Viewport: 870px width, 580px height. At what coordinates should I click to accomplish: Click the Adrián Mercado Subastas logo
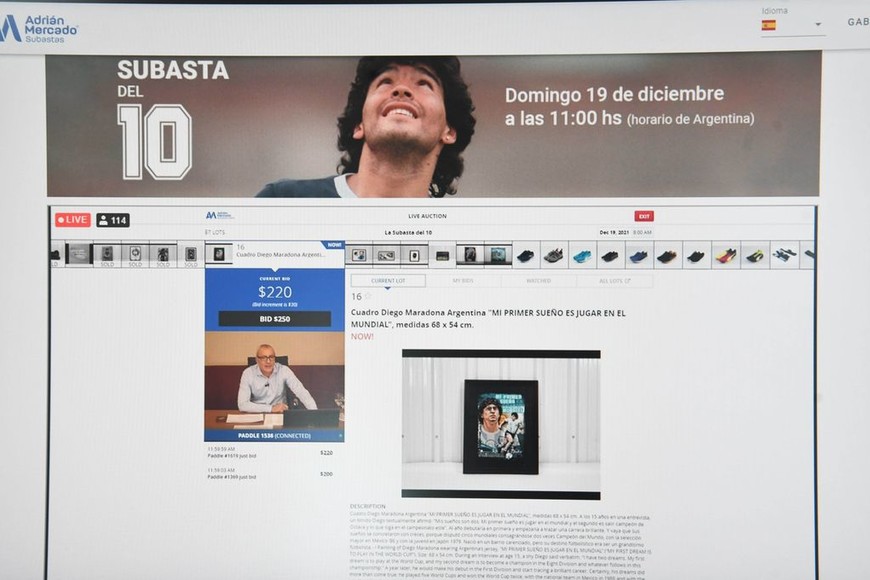click(40, 28)
